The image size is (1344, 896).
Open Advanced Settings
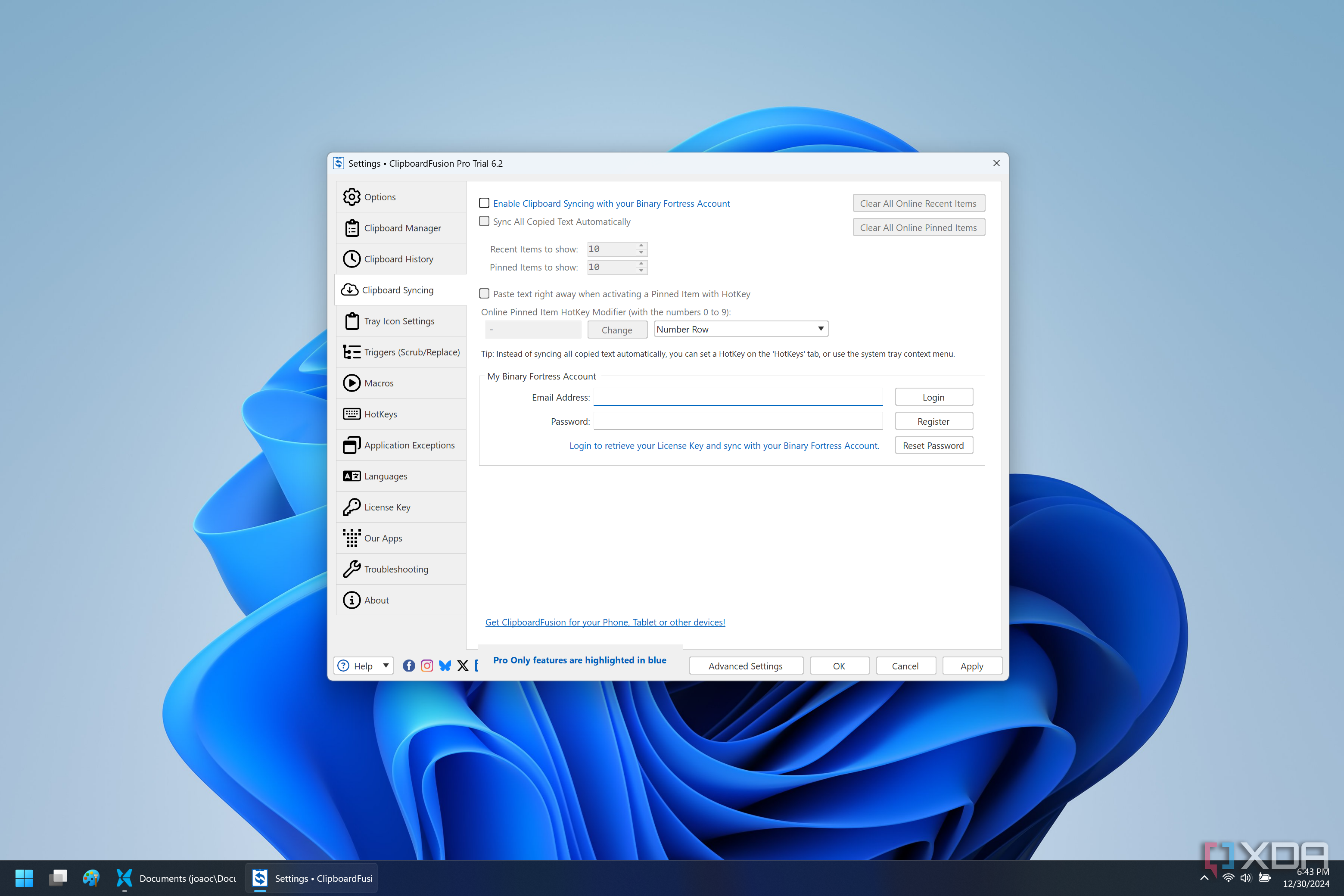pos(746,666)
